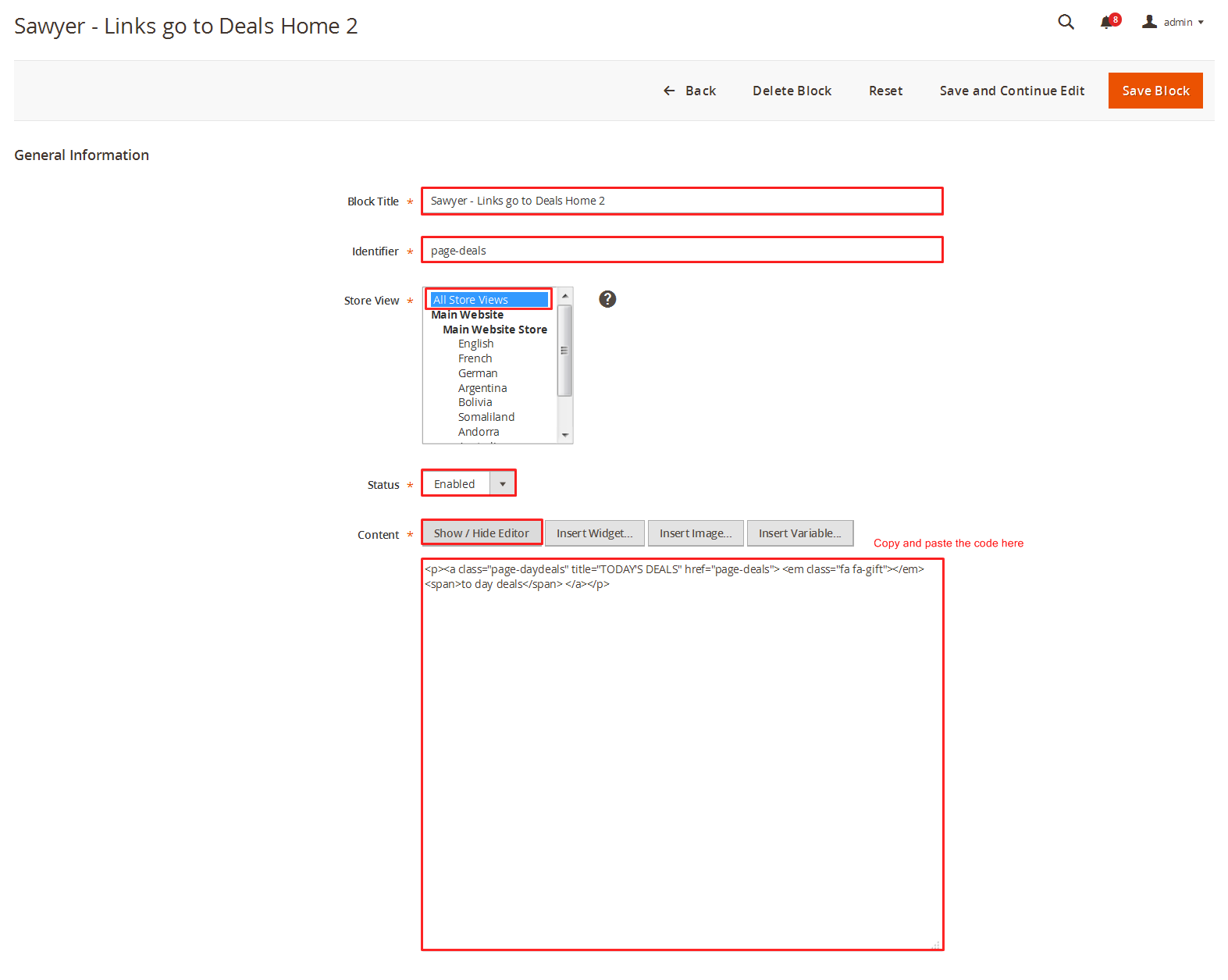
Task: Select Main Website Store entry
Action: pyautogui.click(x=495, y=330)
